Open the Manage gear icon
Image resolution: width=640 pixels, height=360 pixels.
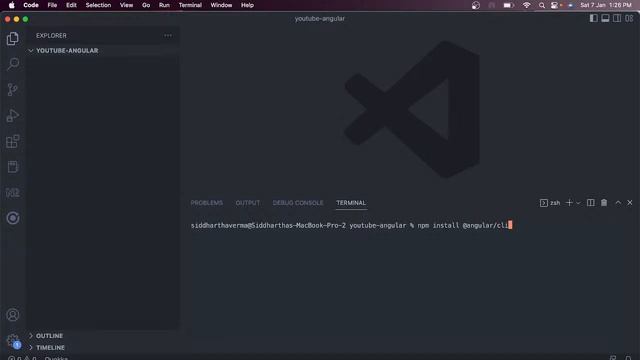point(13,340)
